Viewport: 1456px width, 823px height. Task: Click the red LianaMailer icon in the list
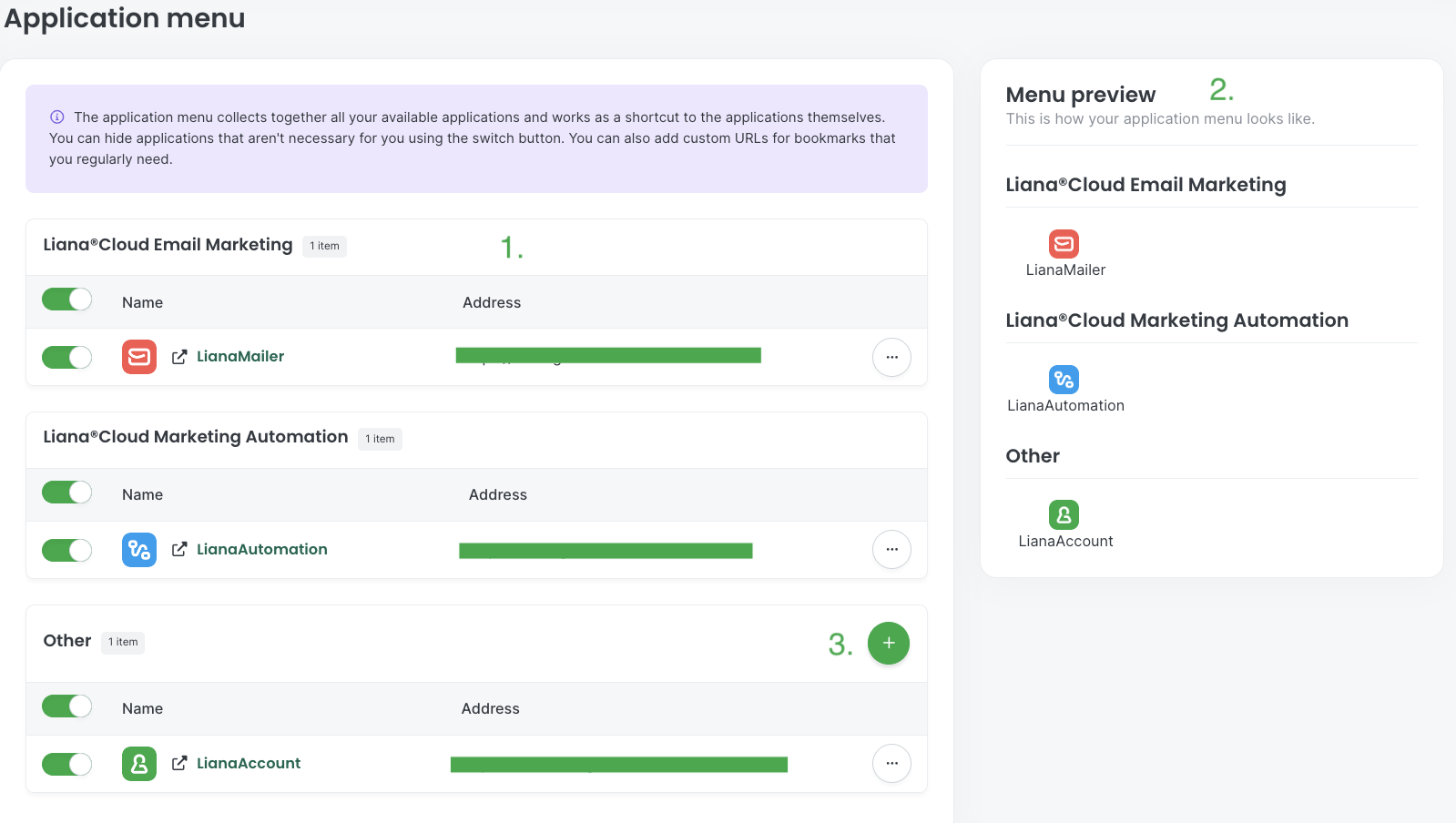click(139, 357)
